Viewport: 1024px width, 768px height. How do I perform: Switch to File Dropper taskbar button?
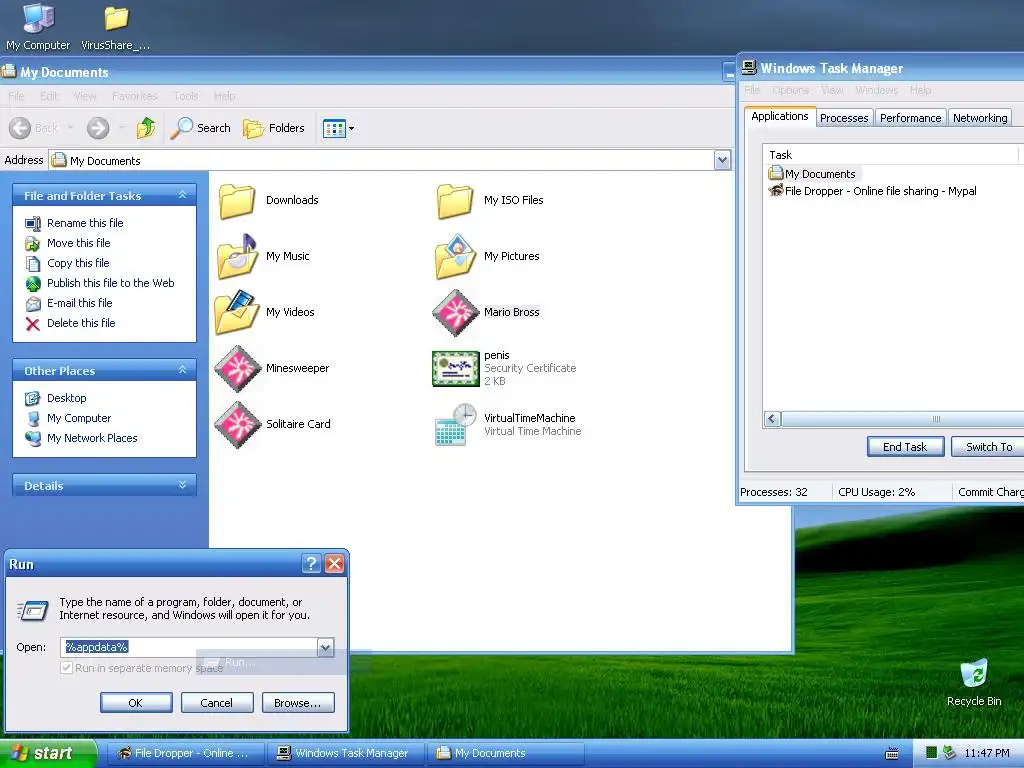click(185, 753)
